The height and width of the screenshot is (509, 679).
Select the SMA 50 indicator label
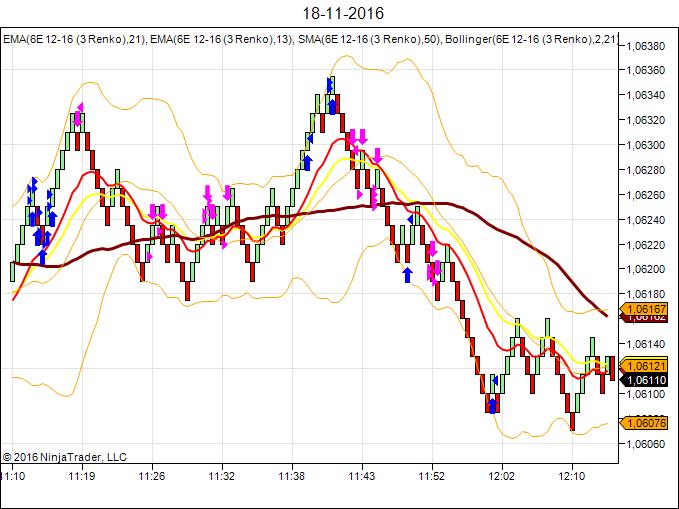(370, 39)
